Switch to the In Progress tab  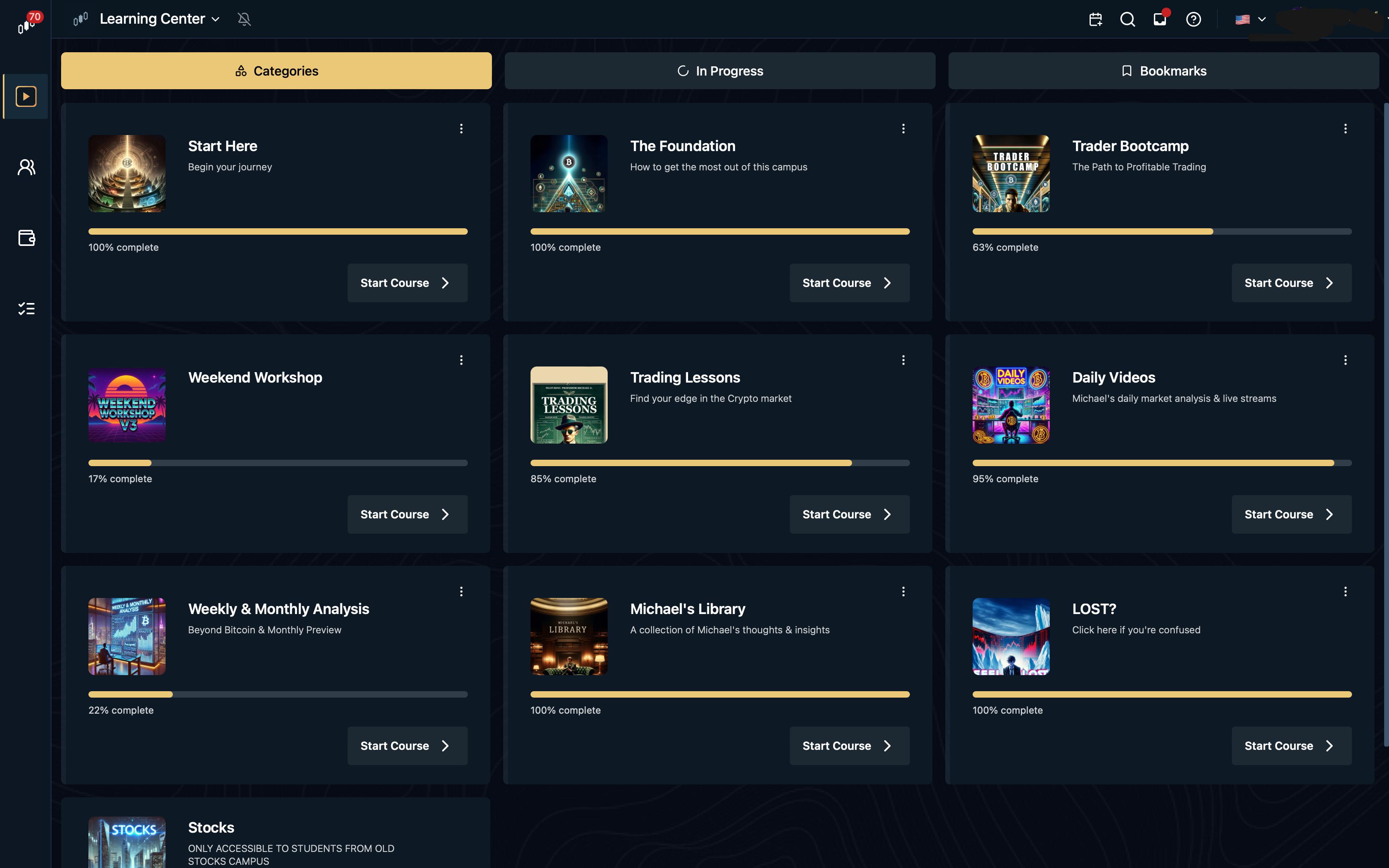click(x=720, y=71)
